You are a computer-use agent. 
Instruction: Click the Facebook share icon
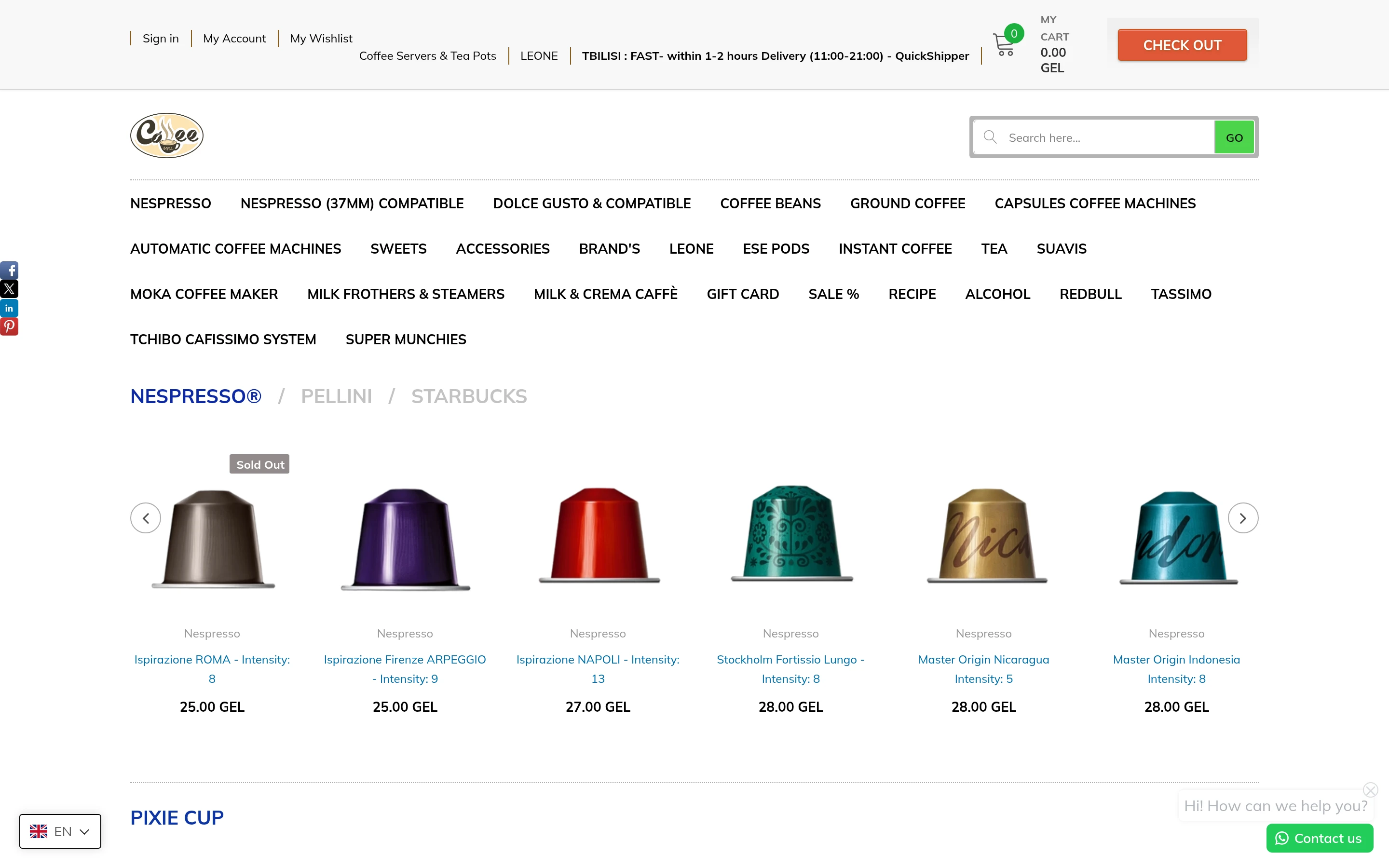tap(9, 271)
